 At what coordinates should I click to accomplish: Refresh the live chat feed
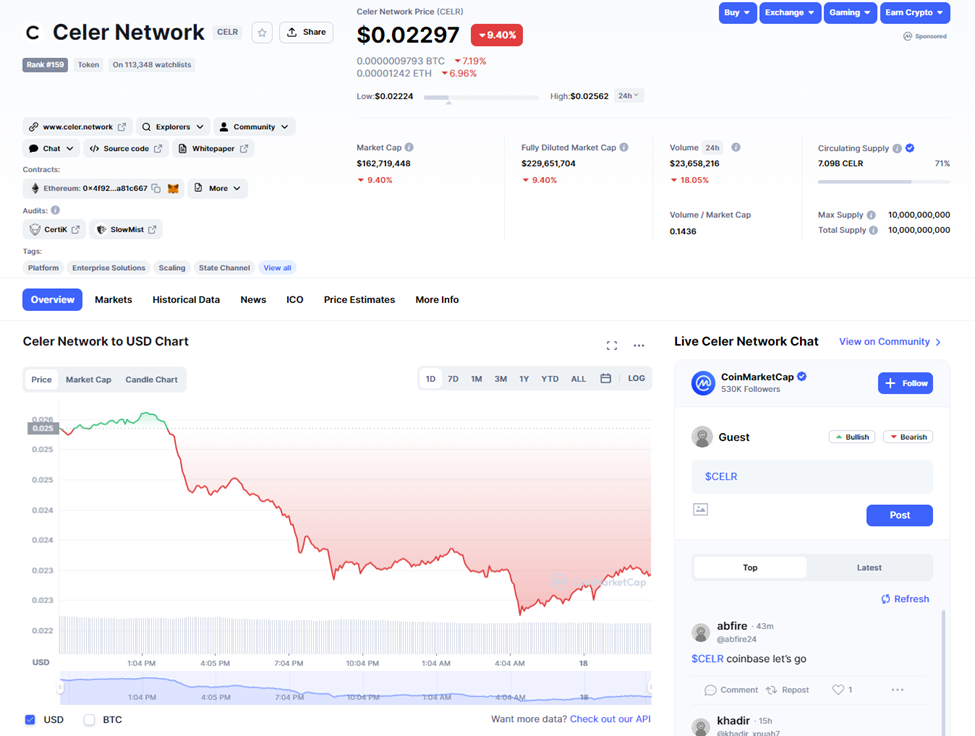tap(905, 599)
